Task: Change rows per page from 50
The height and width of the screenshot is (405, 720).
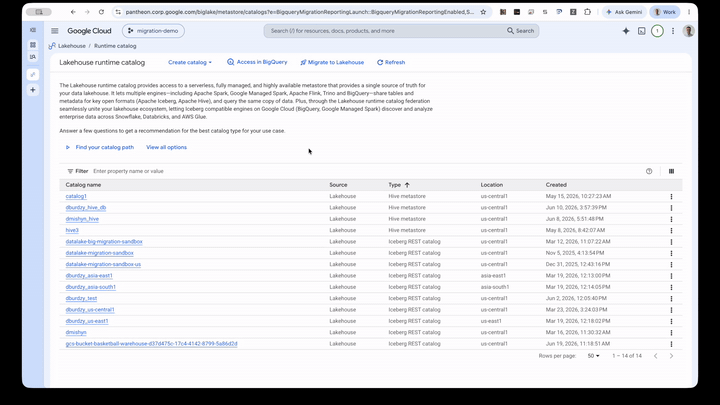Action: tap(593, 356)
